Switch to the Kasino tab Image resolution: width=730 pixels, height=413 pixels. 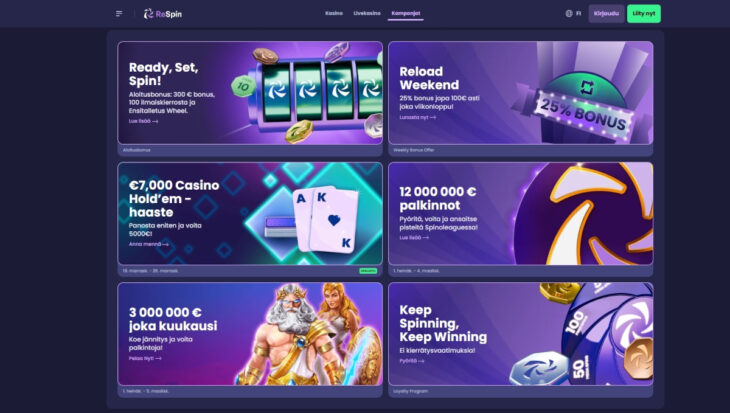(x=334, y=14)
